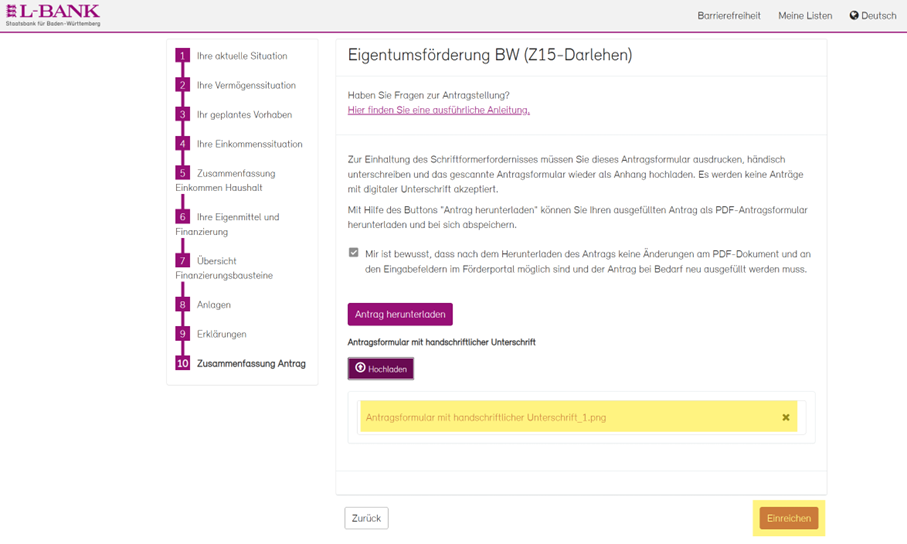Select step 10 Zusammenfassung Antrag

pos(250,363)
